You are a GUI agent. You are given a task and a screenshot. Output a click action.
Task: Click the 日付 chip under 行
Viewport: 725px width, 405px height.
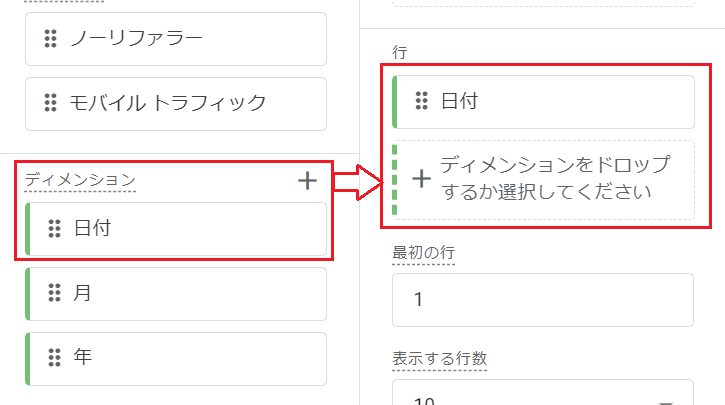tap(543, 102)
